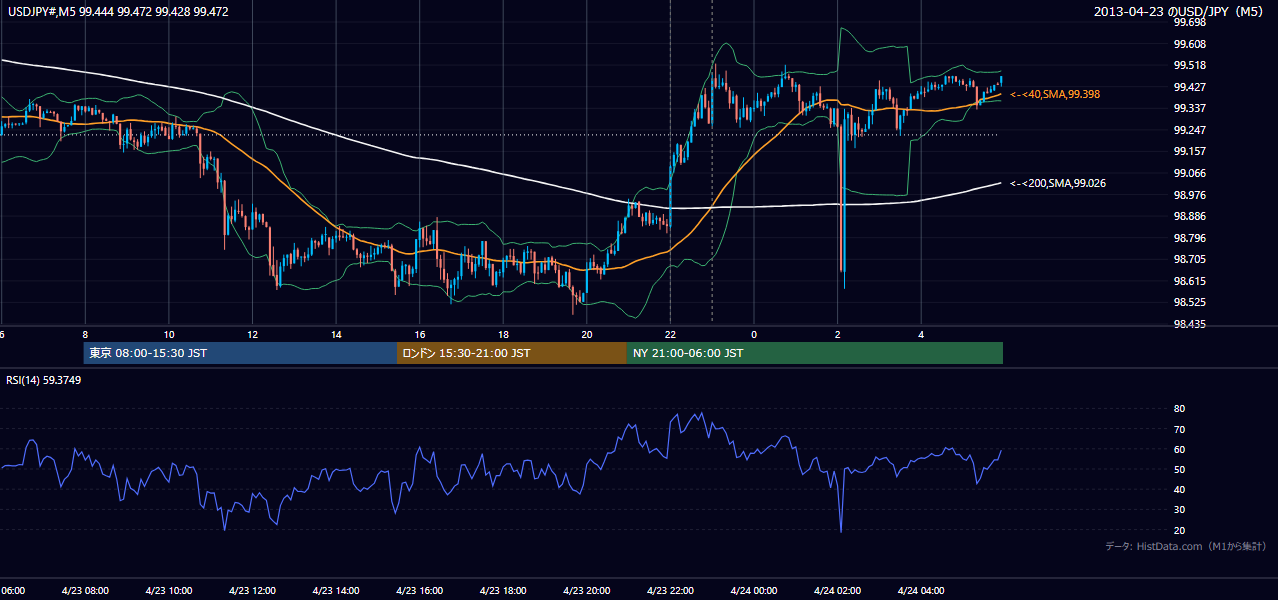
Task: Click the 4/23 20:00 time label
Action: point(587,591)
